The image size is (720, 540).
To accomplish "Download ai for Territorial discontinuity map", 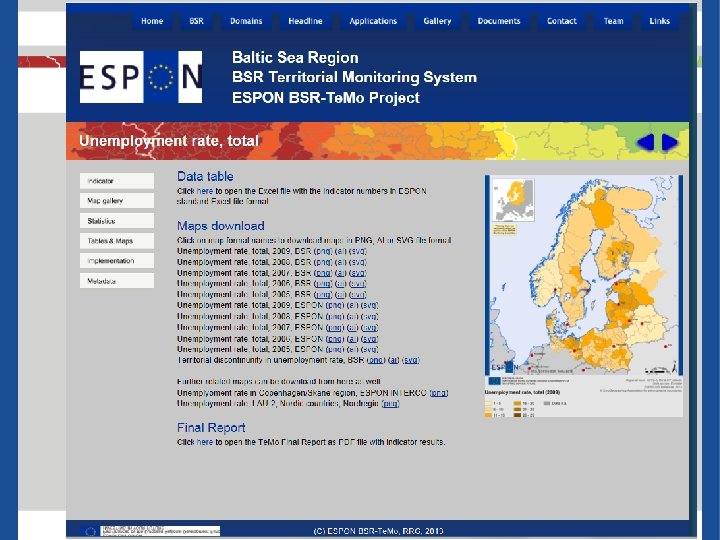I will pos(394,360).
